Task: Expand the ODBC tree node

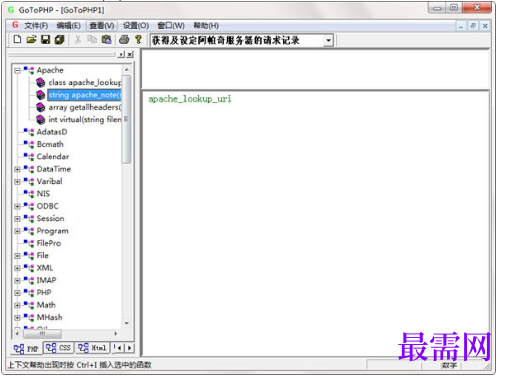Action: coord(17,206)
